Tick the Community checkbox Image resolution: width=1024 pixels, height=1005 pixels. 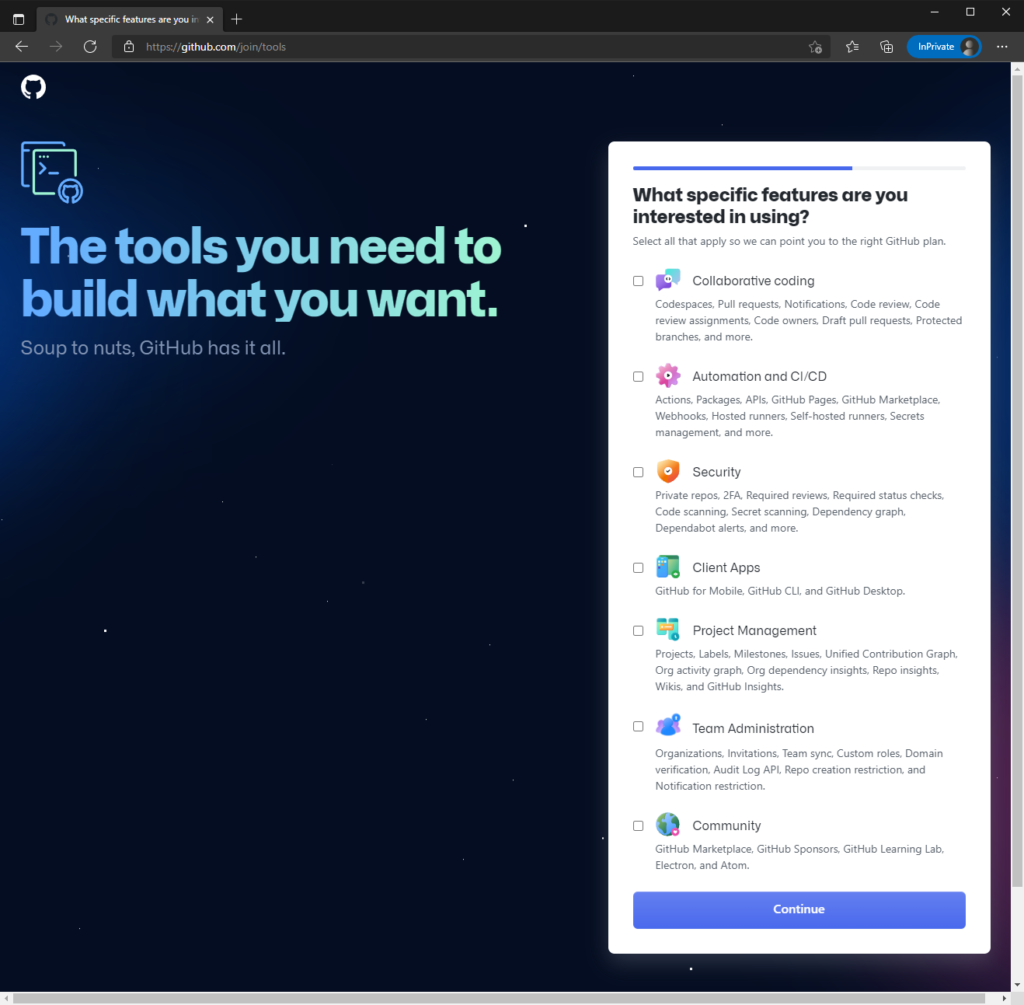[x=638, y=826]
